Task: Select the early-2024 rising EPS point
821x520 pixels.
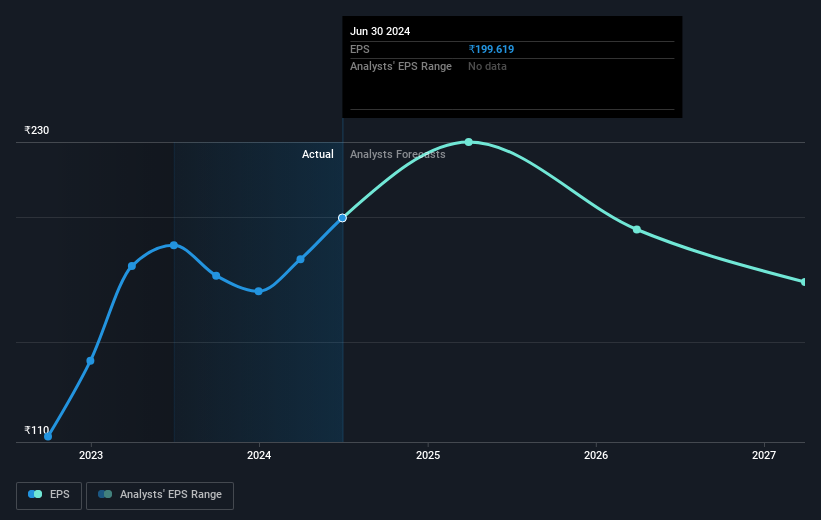Action: pos(301,259)
